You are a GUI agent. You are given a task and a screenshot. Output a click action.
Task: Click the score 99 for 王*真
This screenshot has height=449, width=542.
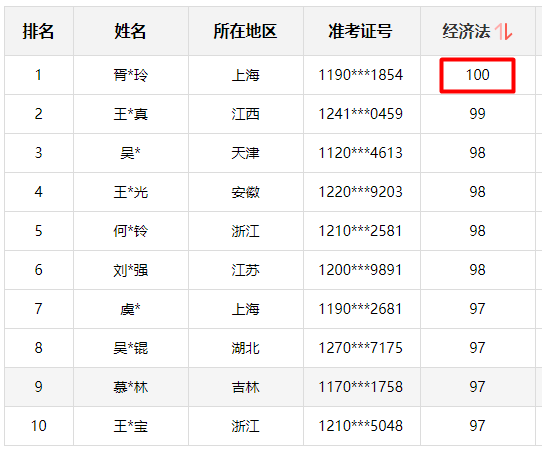pyautogui.click(x=477, y=114)
